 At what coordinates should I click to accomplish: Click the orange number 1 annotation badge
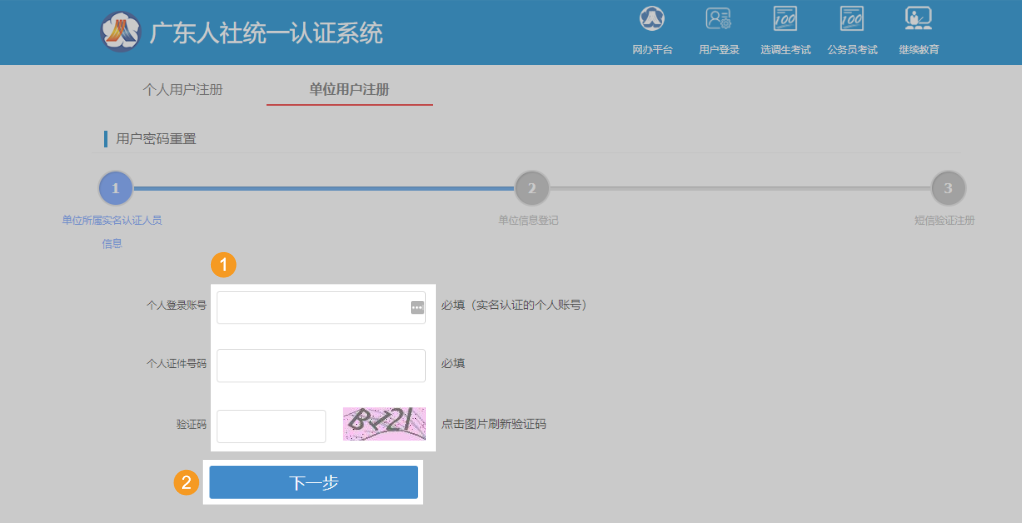pos(226,265)
